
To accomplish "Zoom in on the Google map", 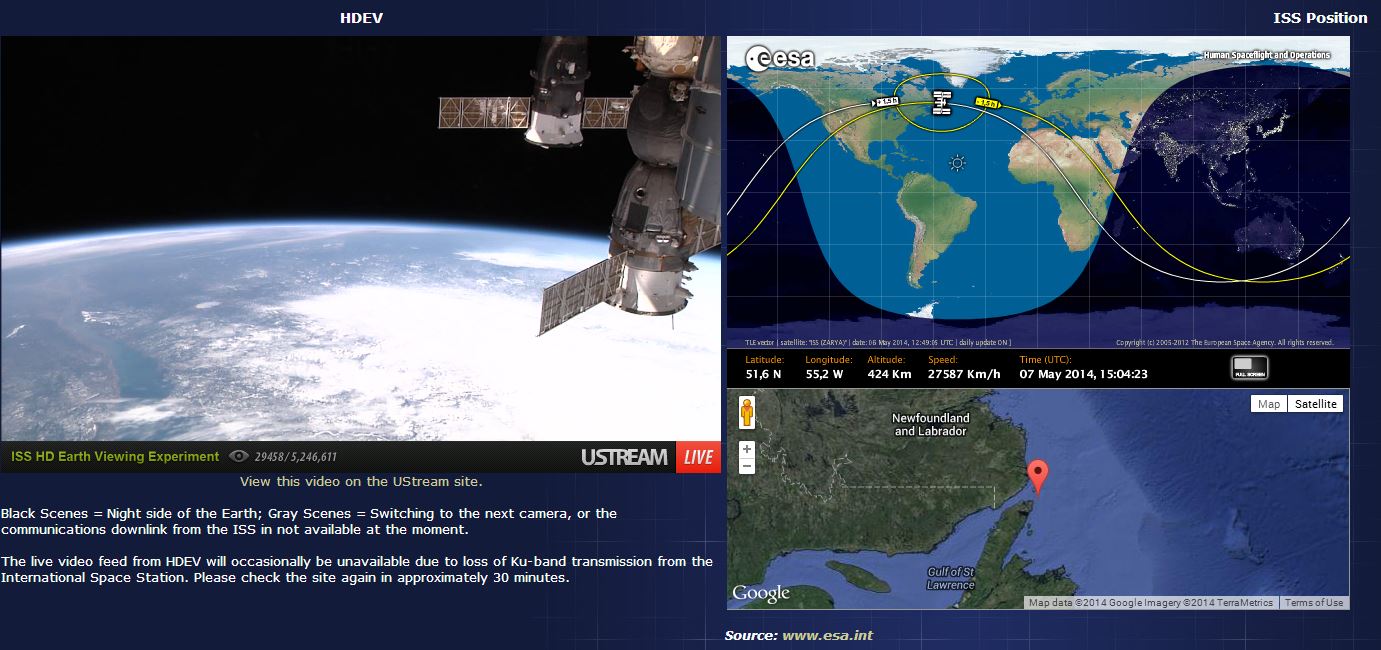I will point(746,449).
